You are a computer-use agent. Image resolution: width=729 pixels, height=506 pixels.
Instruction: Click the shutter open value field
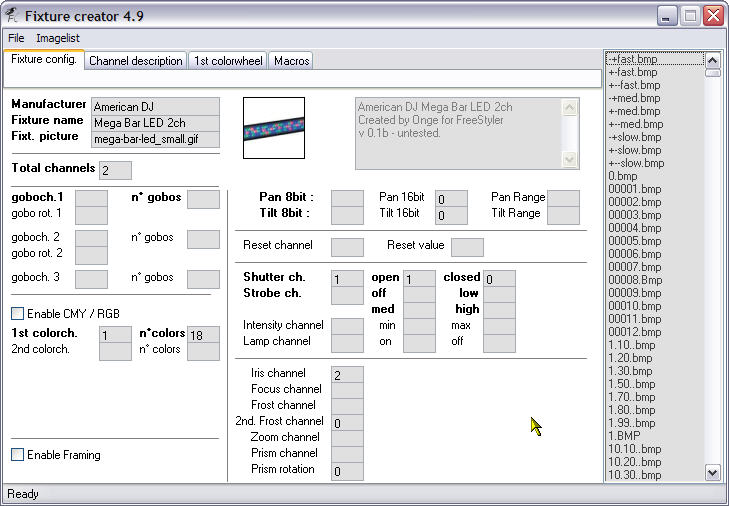[419, 279]
